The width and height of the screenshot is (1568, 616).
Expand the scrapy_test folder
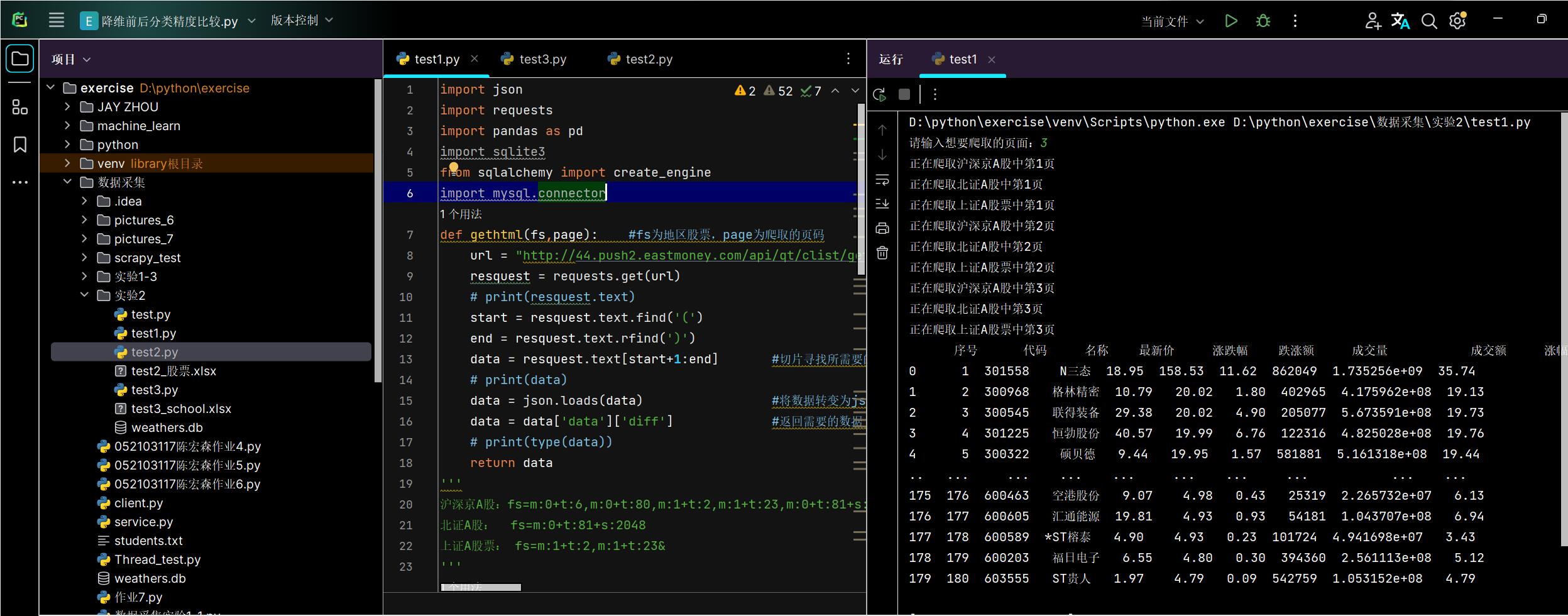pos(84,258)
